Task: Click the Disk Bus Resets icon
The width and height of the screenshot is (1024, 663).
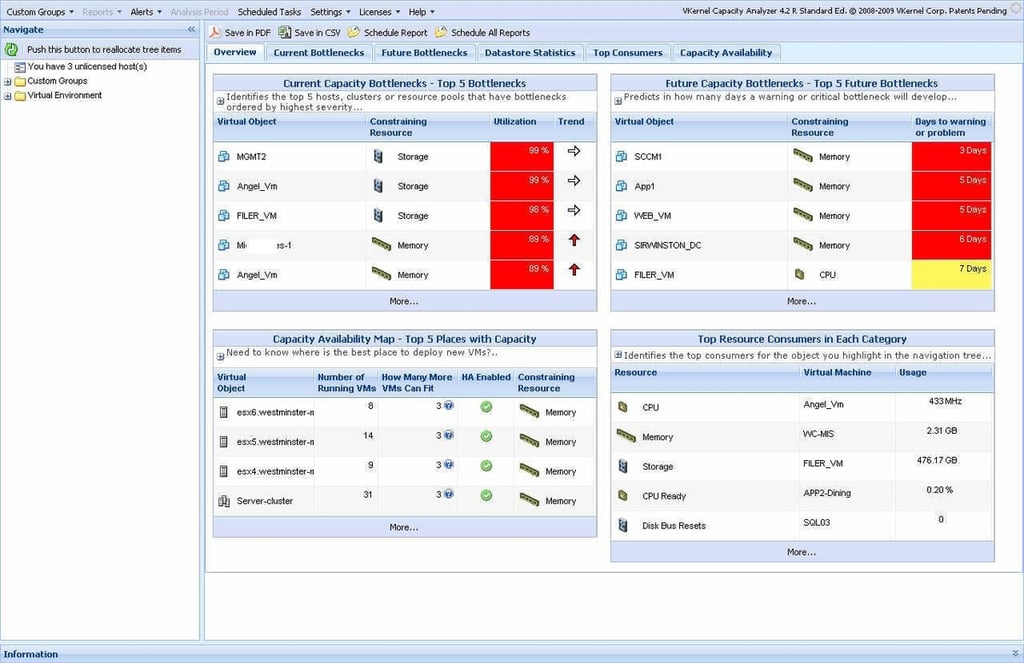Action: tap(622, 525)
